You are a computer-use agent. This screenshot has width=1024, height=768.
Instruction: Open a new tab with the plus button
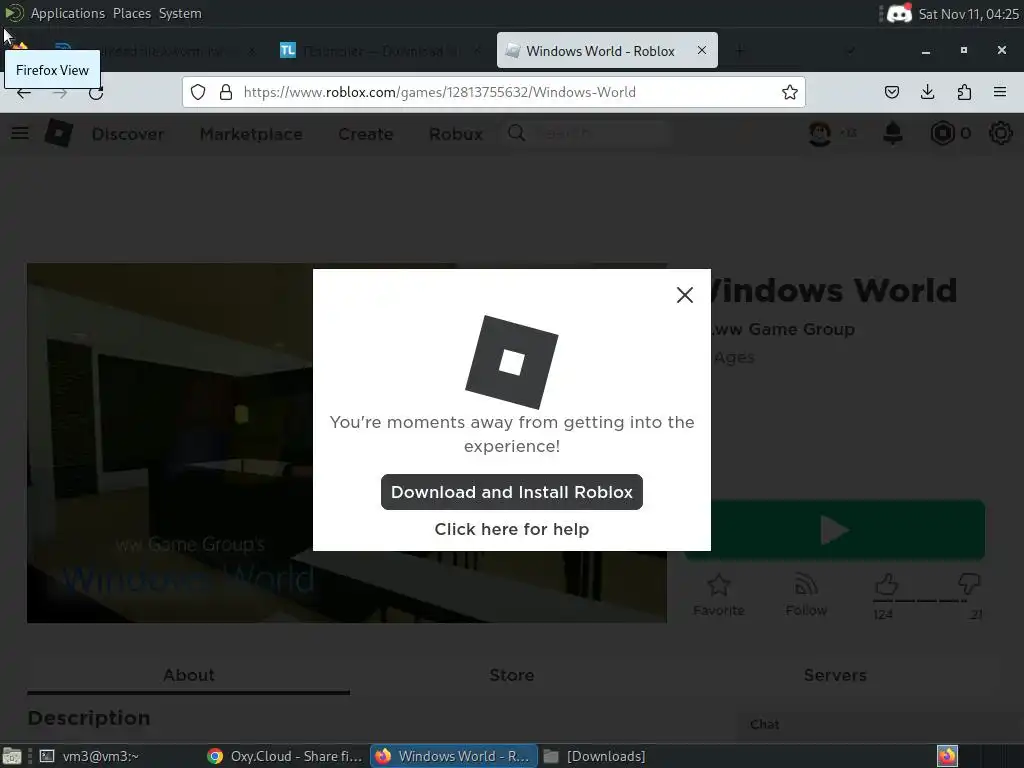pyautogui.click(x=739, y=50)
